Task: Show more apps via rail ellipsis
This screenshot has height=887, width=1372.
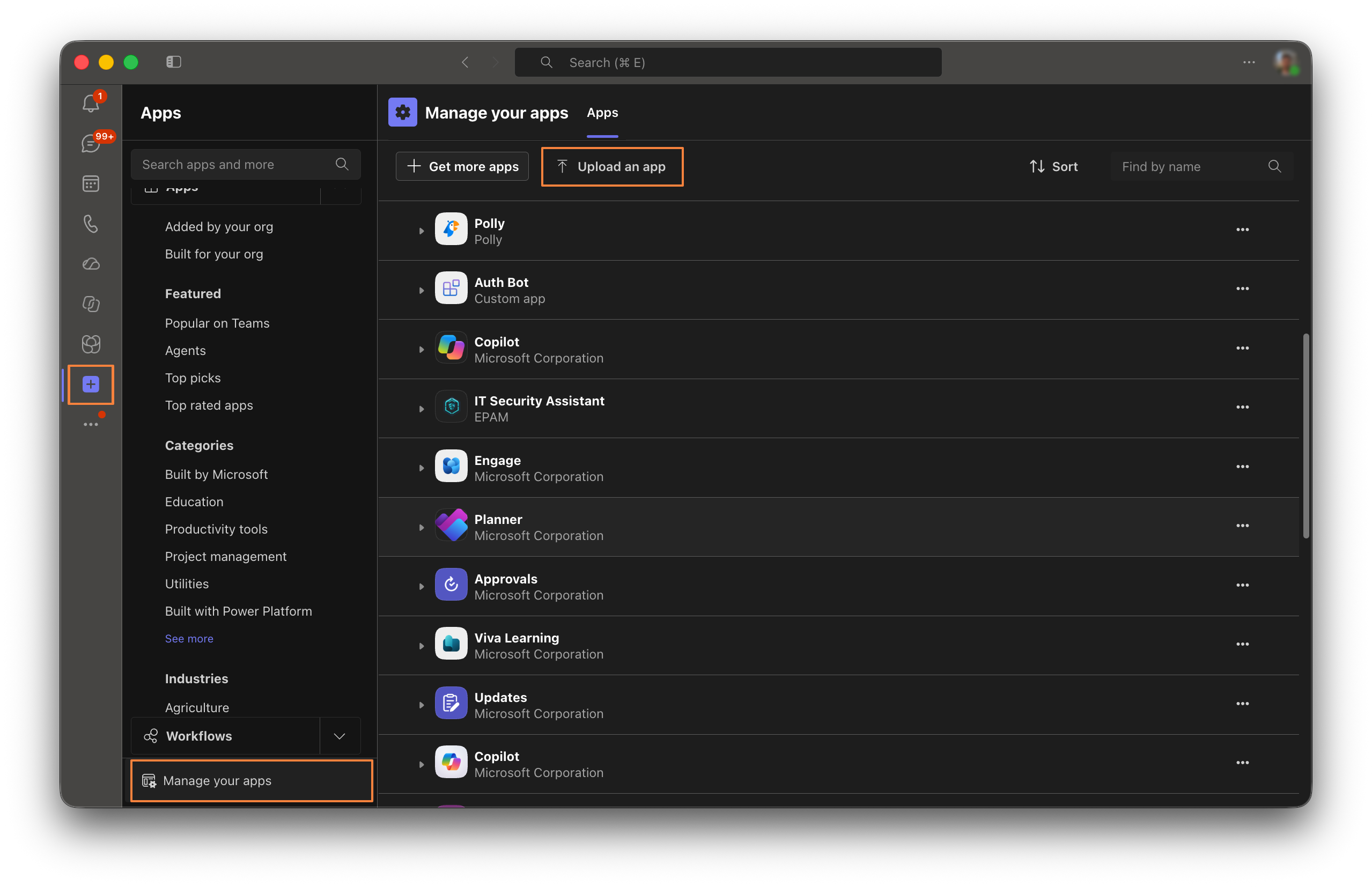Action: point(91,425)
